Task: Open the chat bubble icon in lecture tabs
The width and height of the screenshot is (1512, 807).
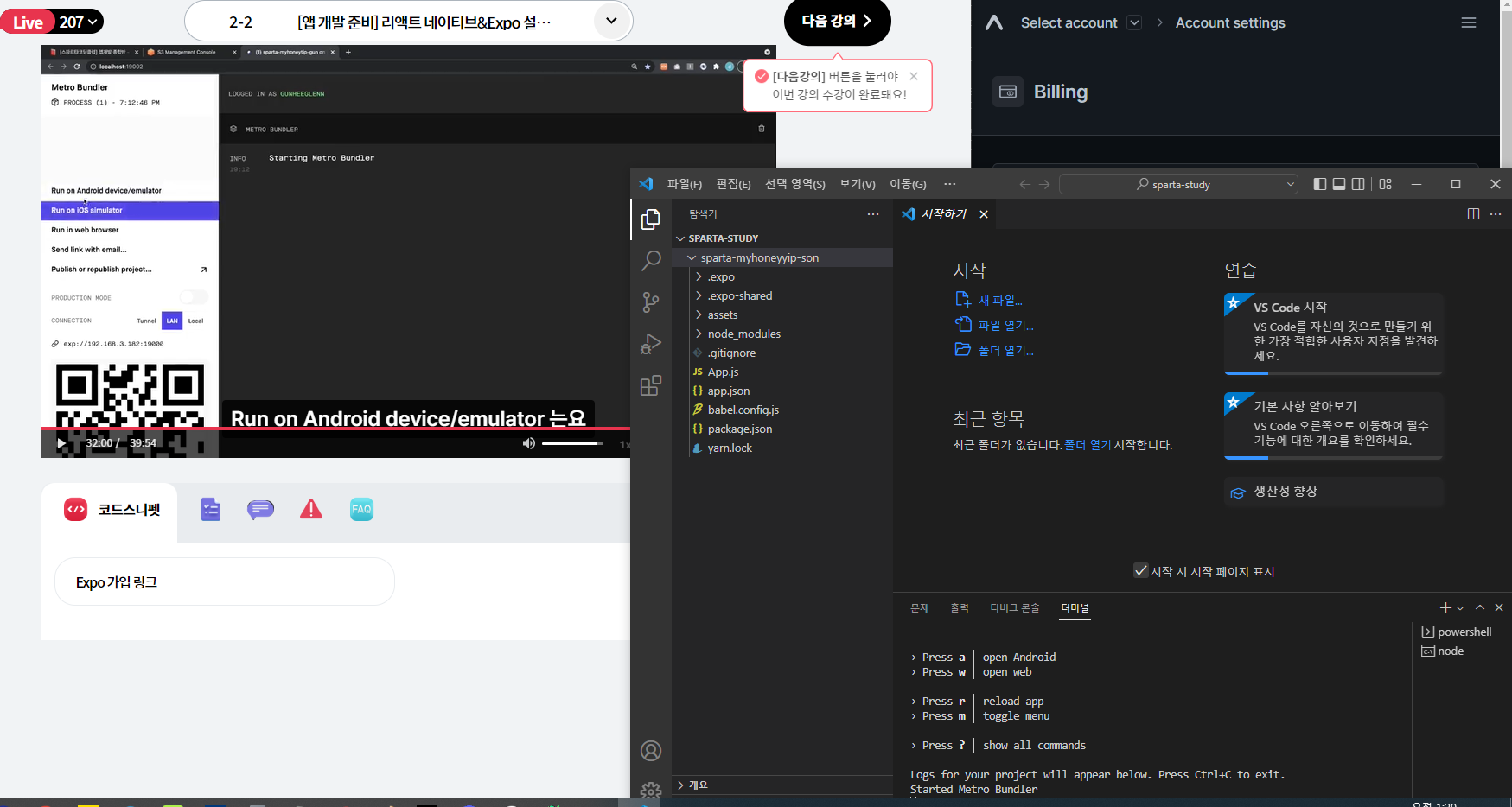Action: pyautogui.click(x=260, y=510)
